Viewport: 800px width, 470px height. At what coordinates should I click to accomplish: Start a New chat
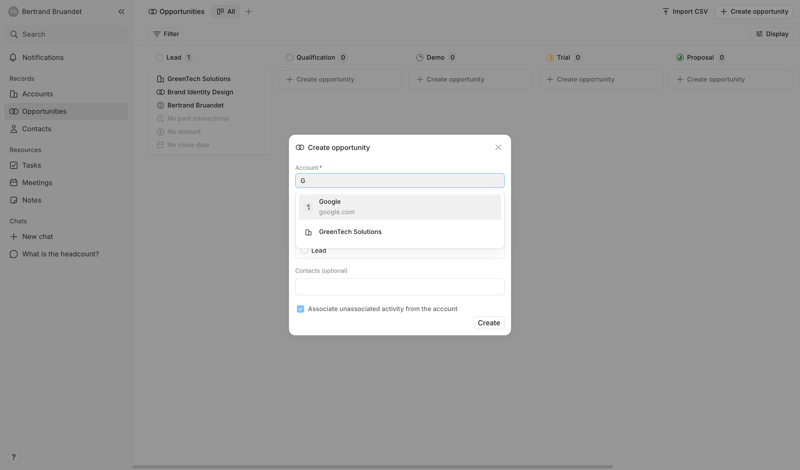[x=66, y=237]
